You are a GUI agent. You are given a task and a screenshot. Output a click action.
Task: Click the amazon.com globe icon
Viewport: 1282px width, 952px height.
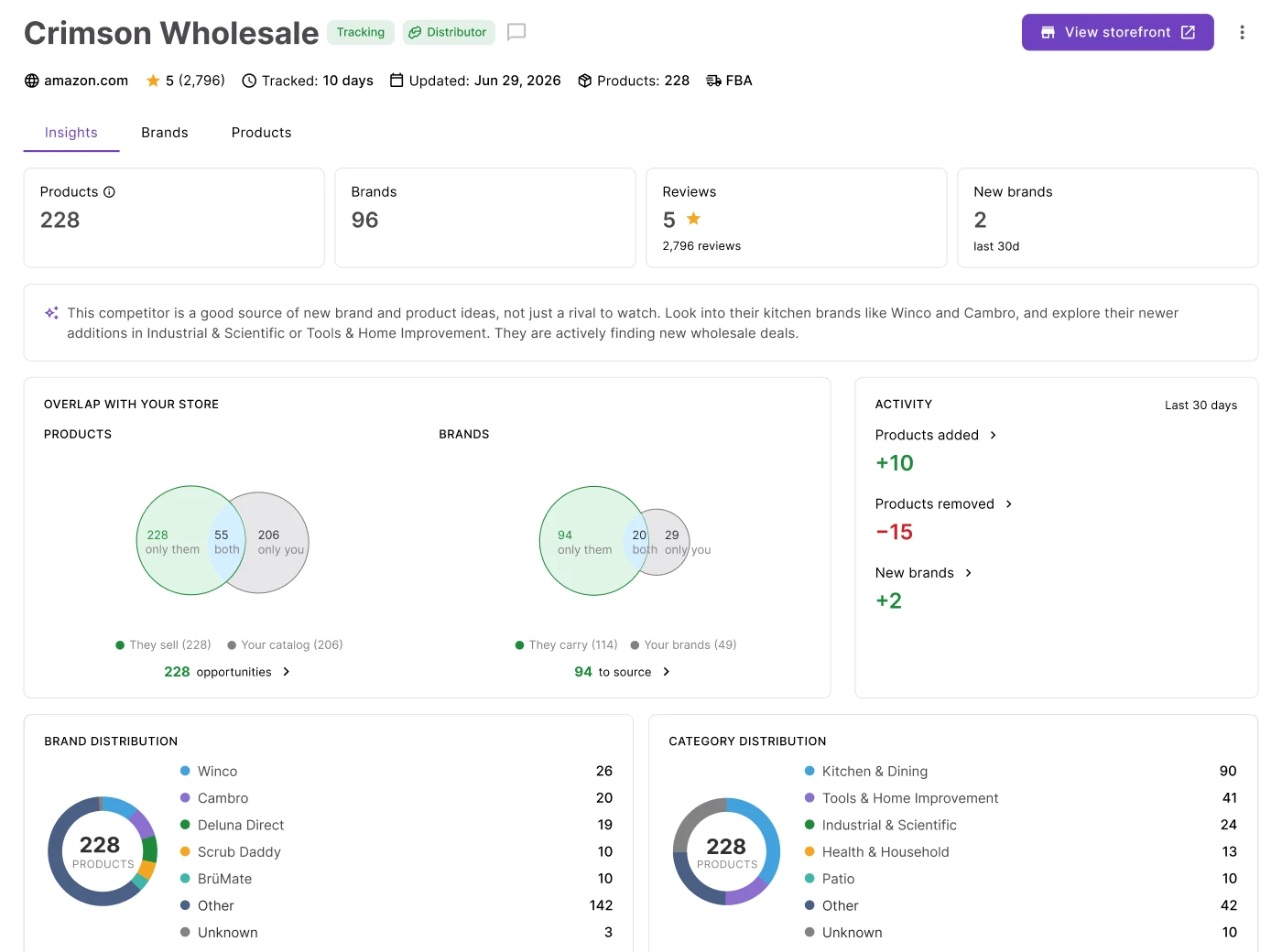(x=32, y=81)
